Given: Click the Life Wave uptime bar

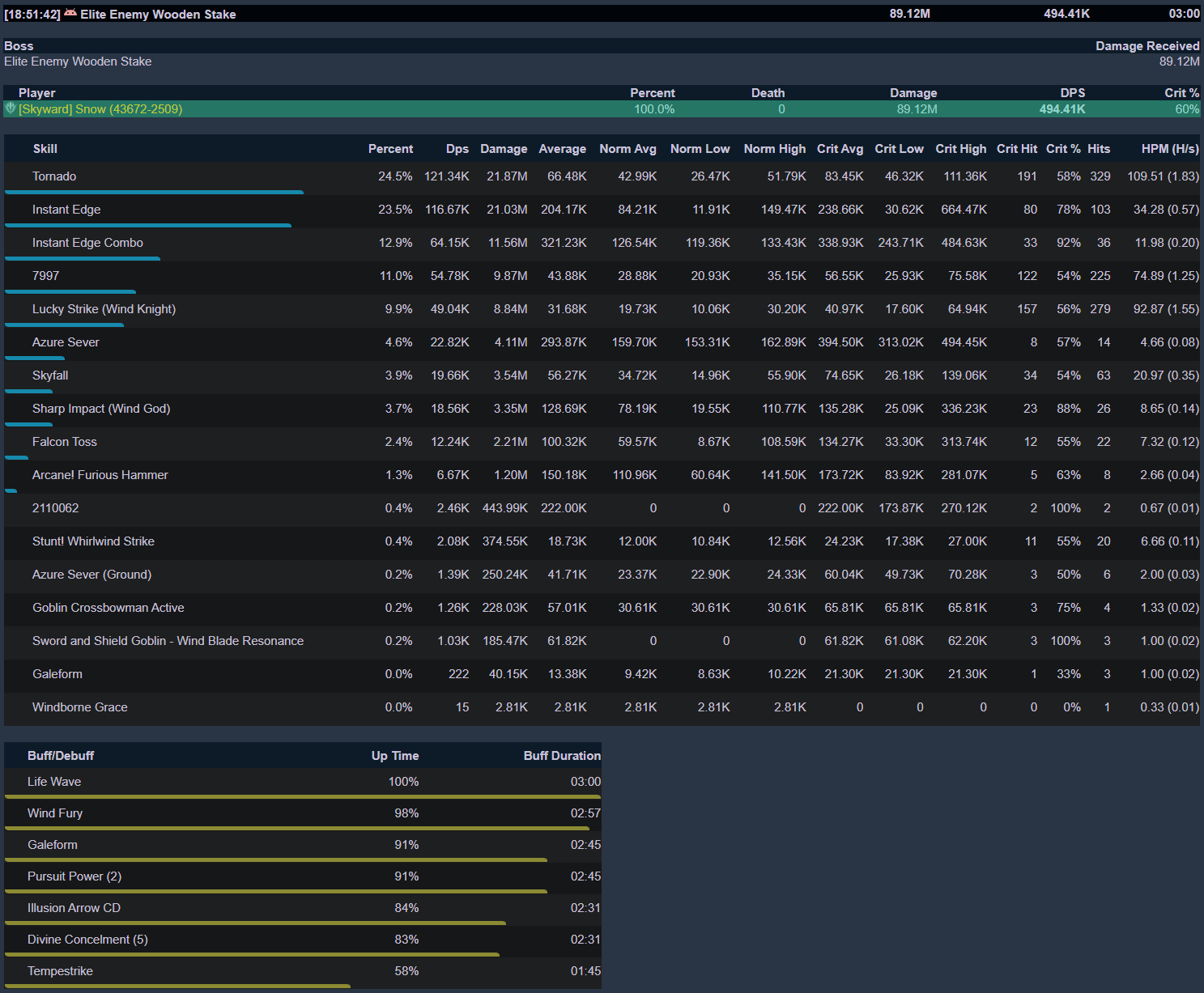Looking at the screenshot, I should (x=302, y=797).
